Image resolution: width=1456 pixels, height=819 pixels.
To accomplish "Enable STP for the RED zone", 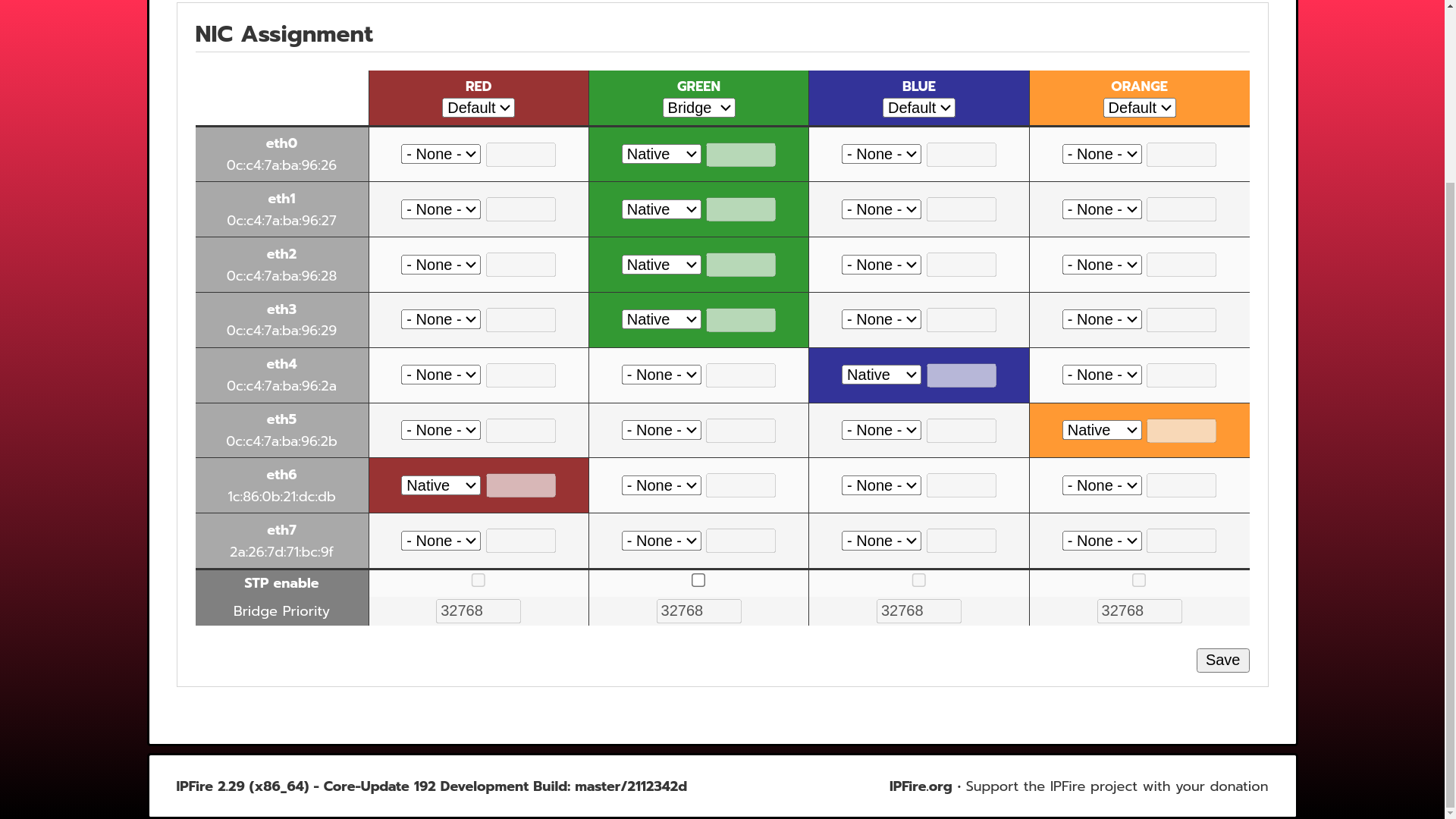I will [x=478, y=580].
